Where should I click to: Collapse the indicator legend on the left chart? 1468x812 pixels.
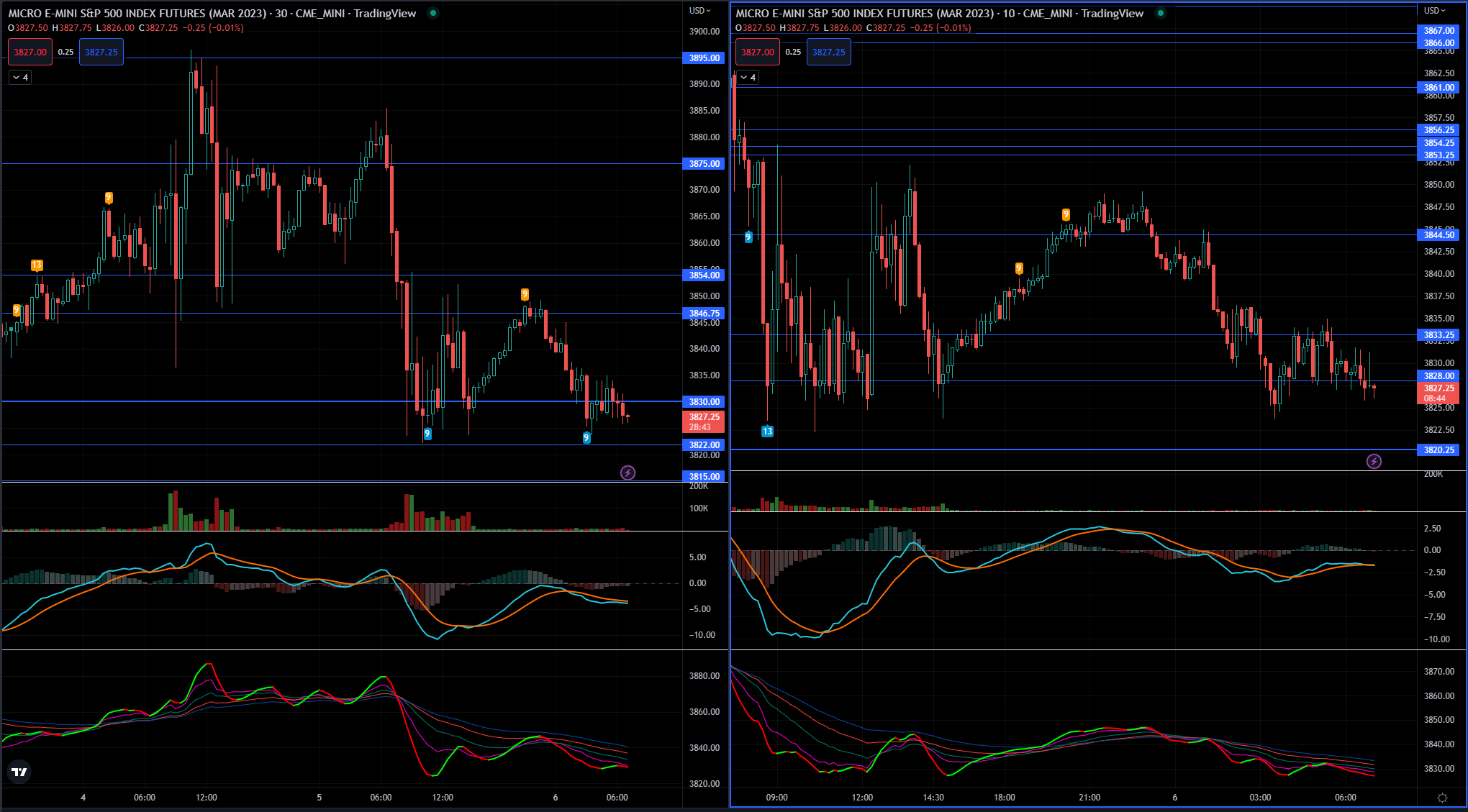point(20,78)
